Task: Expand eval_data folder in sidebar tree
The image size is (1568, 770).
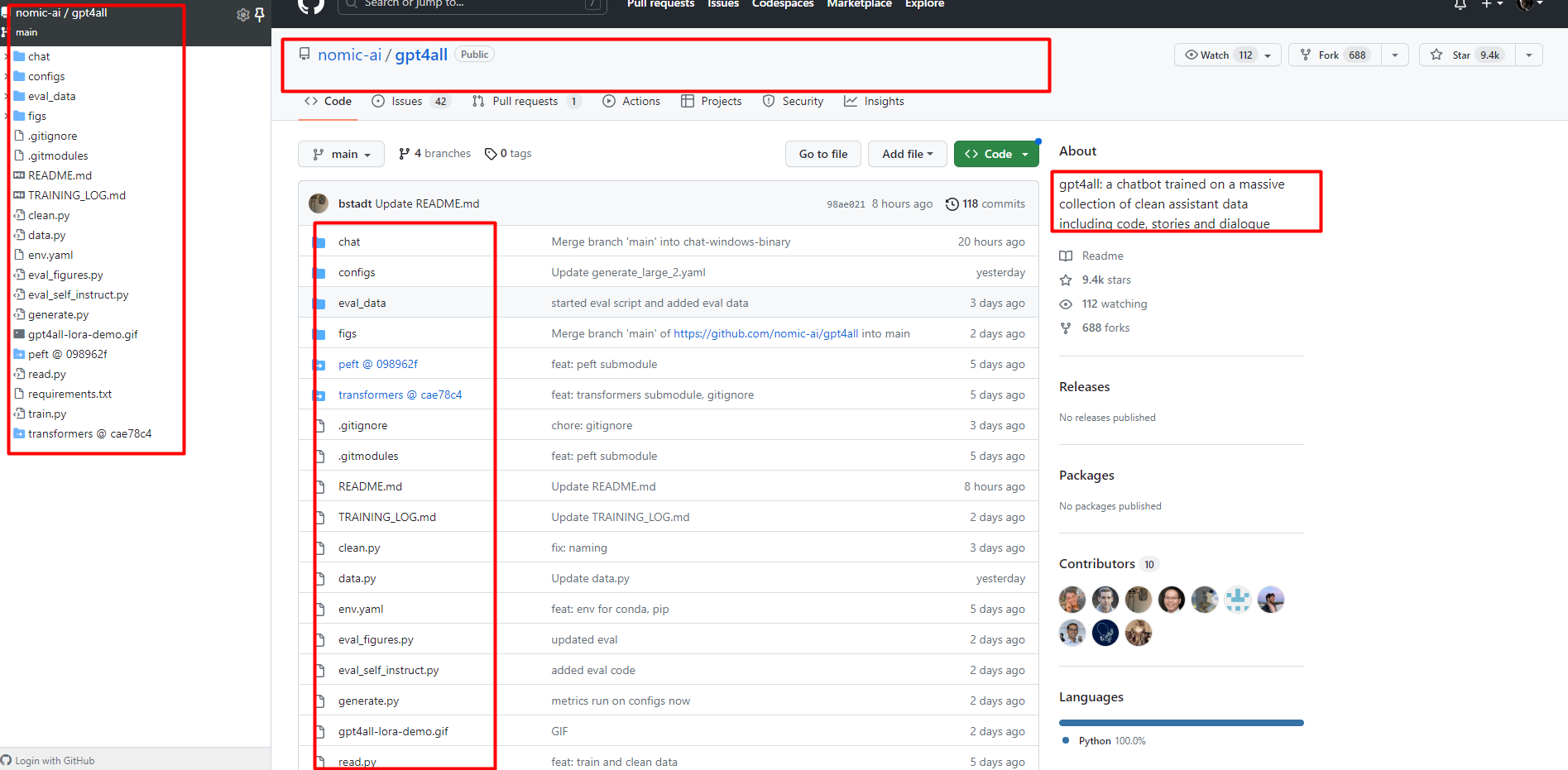Action: click(7, 96)
